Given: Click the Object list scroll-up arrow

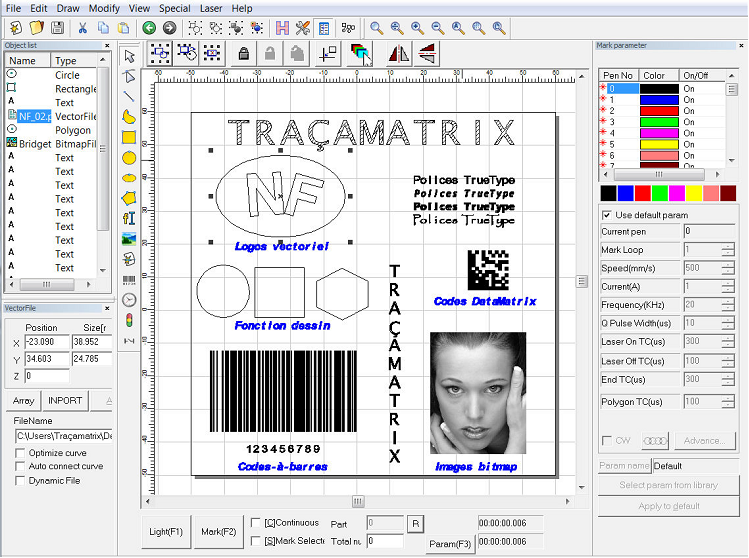Looking at the screenshot, I should pyautogui.click(x=103, y=60).
